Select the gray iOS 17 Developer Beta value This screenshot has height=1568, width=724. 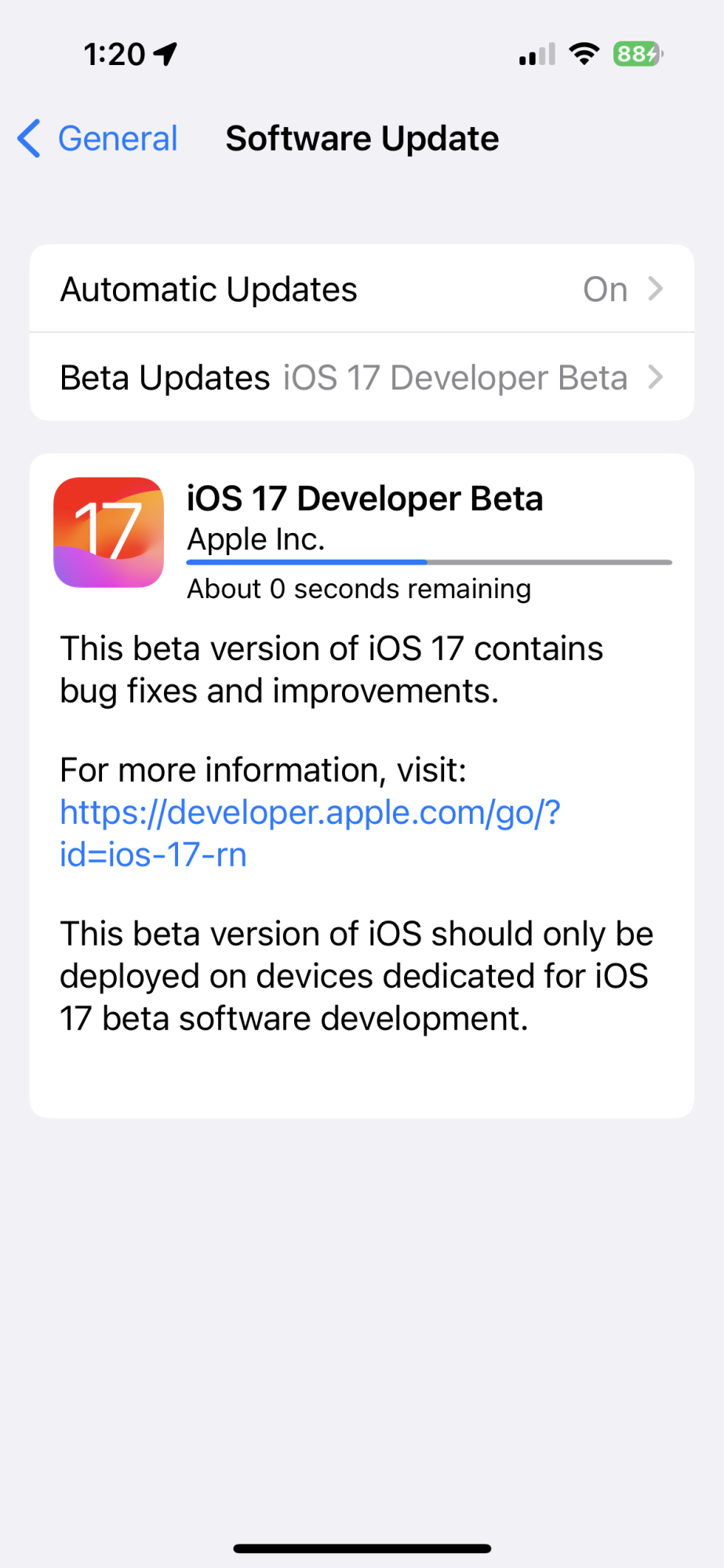point(455,378)
